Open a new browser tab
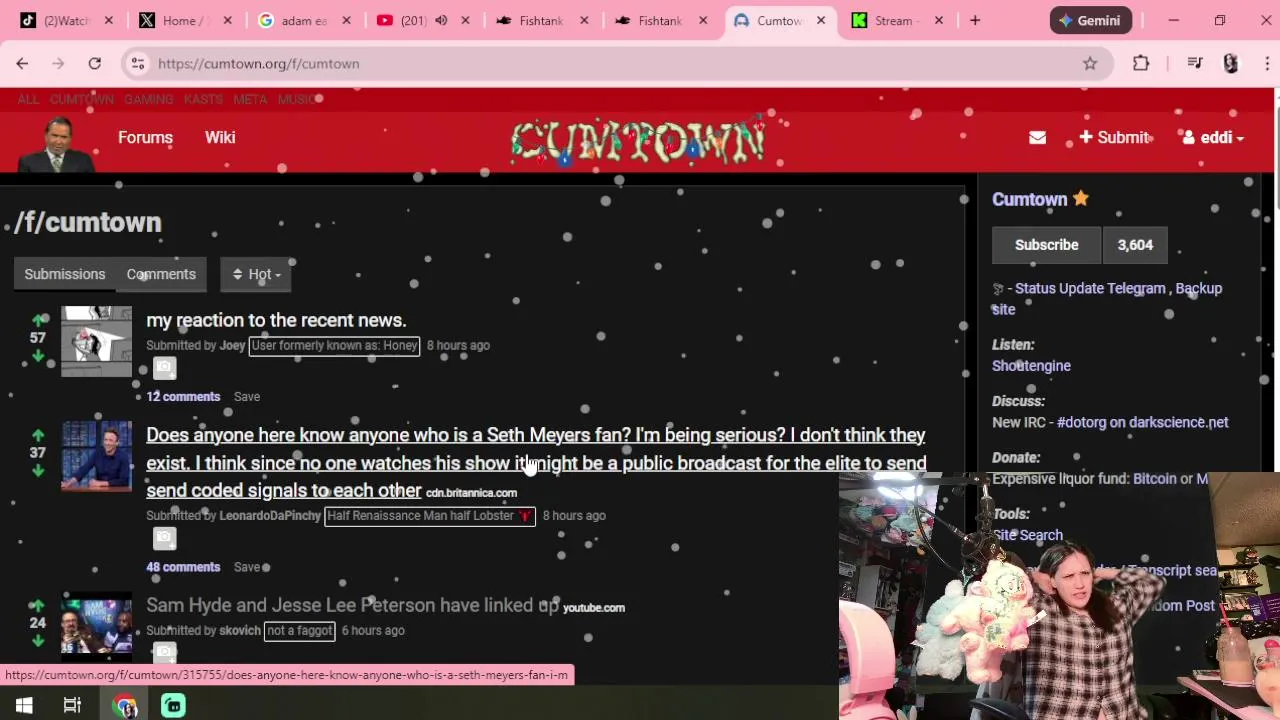This screenshot has height=720, width=1280. click(x=975, y=20)
